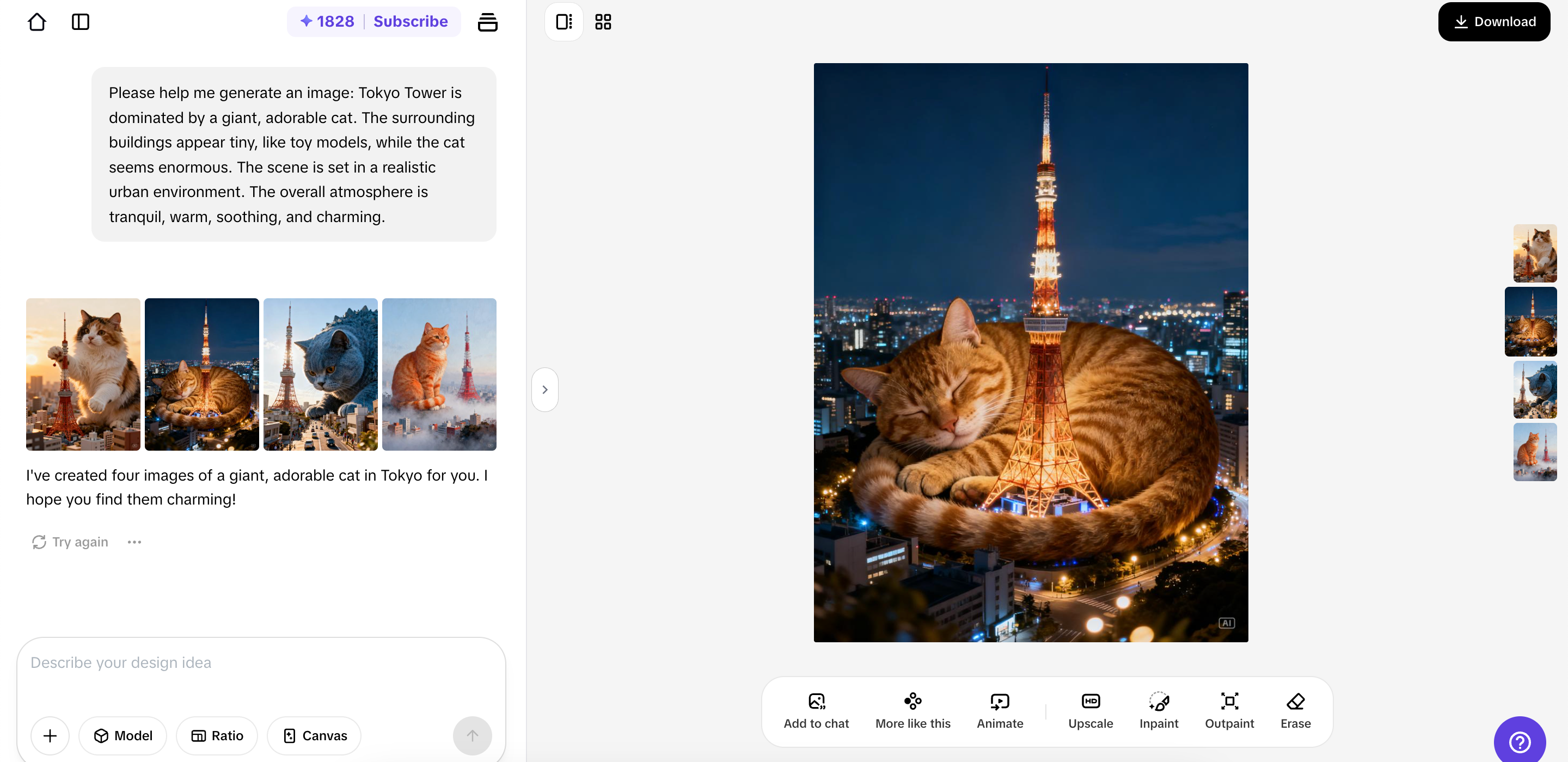Add the image to chat
1568x762 pixels.
point(816,710)
